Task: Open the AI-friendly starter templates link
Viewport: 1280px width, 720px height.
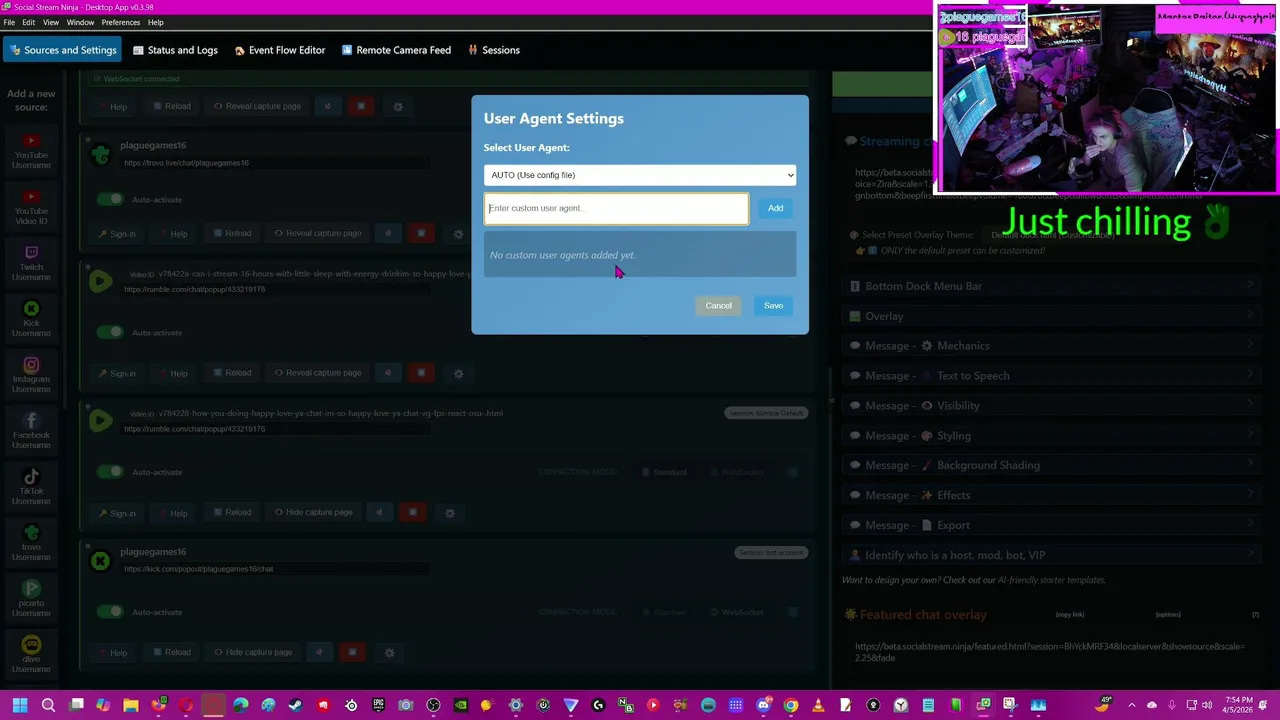Action: pos(1051,580)
